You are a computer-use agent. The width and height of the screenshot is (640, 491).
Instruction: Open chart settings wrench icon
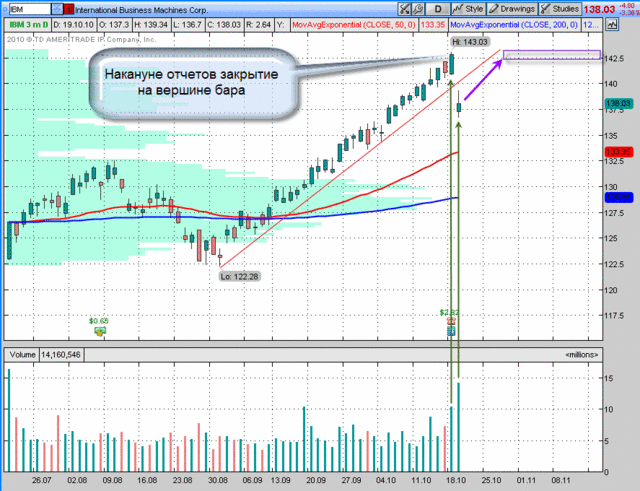point(418,9)
